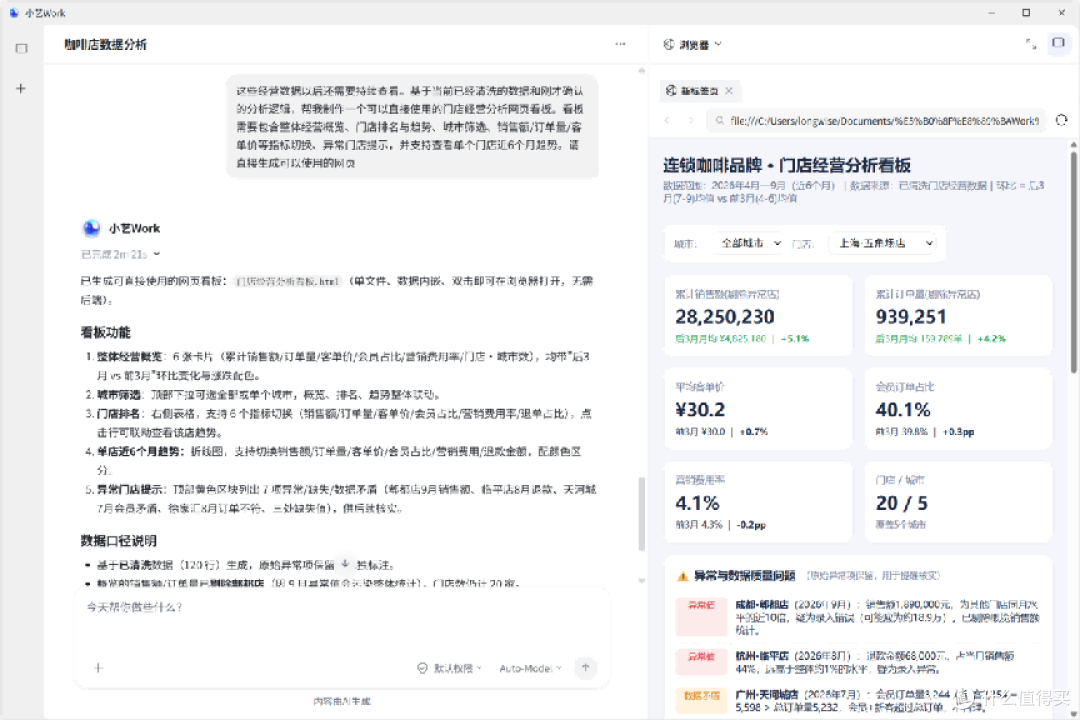Add attachment with plus icon in input box
This screenshot has height=720, width=1080.
click(x=98, y=668)
